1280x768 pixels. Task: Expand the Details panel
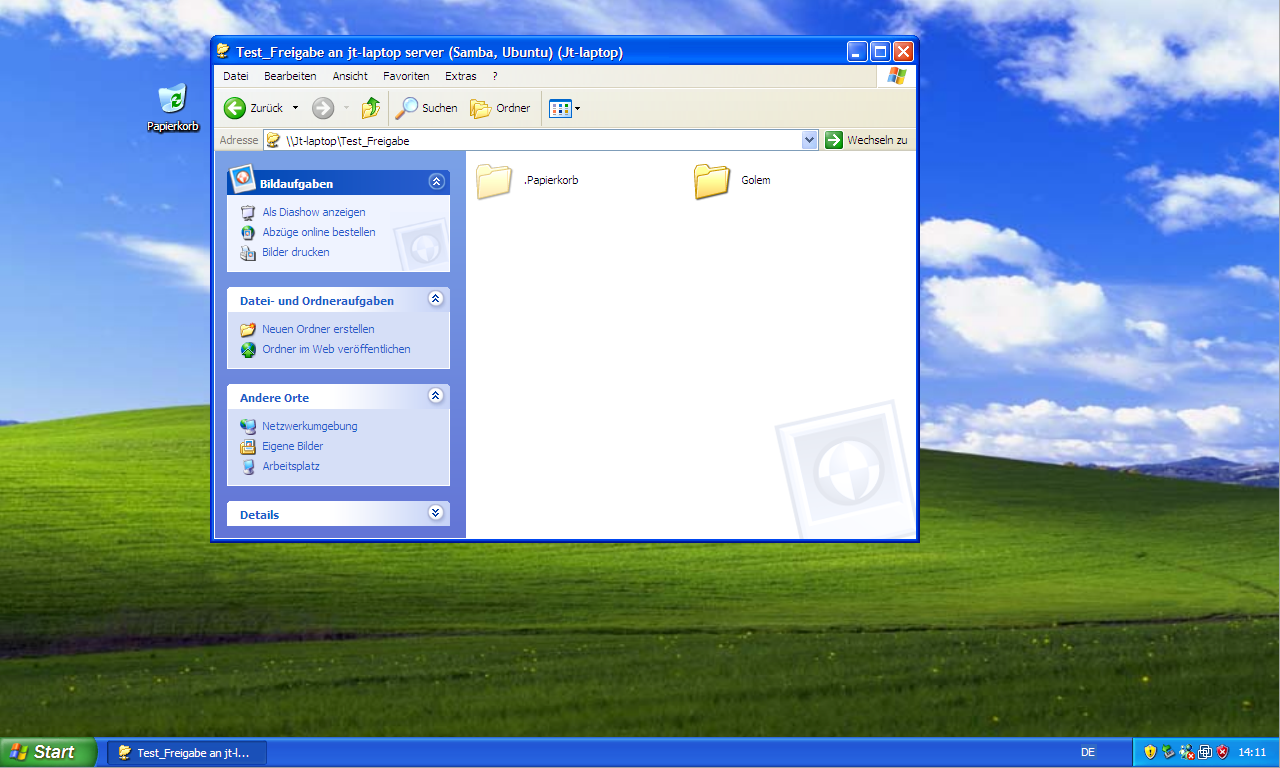coord(435,512)
